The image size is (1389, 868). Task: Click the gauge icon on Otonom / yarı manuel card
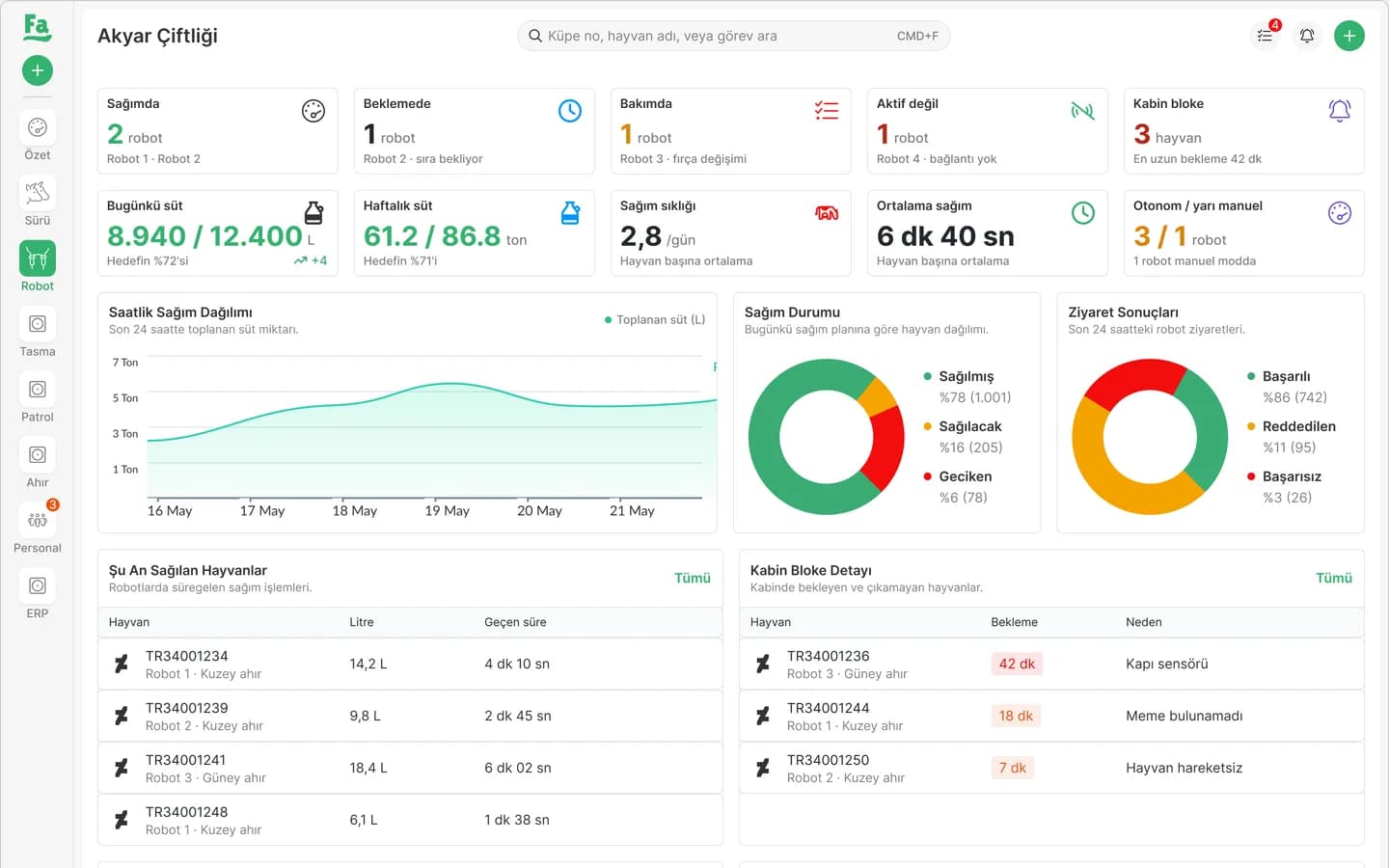click(1340, 213)
